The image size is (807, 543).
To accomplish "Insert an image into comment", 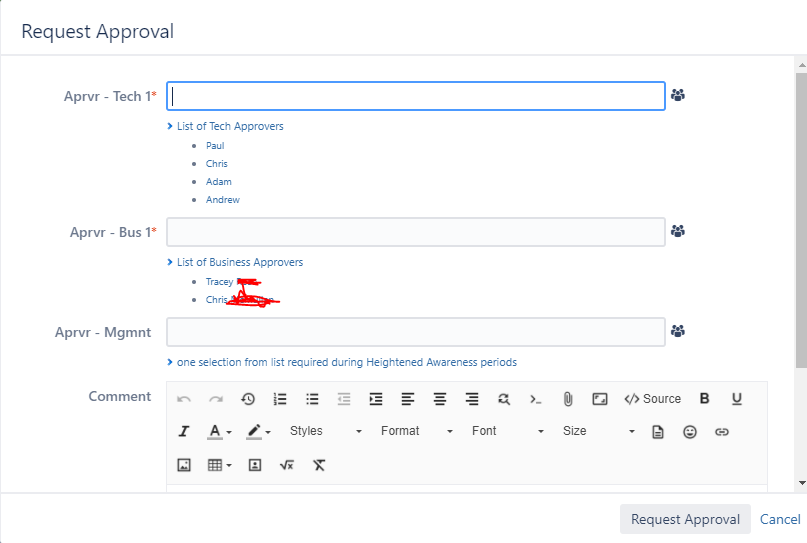I will [x=184, y=465].
